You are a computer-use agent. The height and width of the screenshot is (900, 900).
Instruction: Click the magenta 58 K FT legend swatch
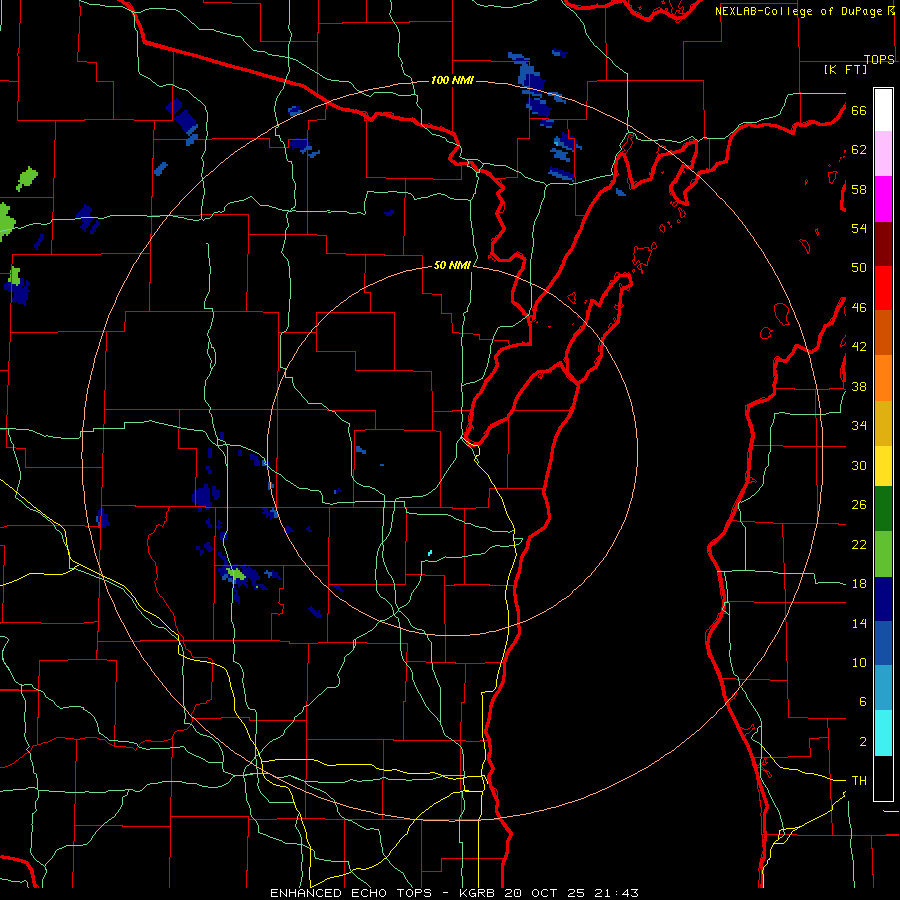coord(883,199)
